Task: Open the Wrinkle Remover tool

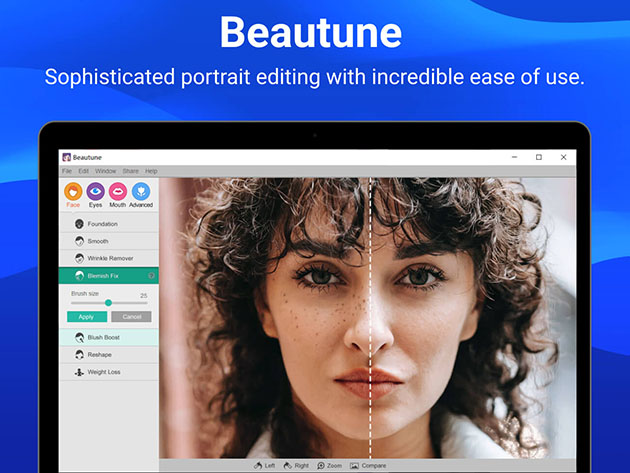Action: point(109,258)
